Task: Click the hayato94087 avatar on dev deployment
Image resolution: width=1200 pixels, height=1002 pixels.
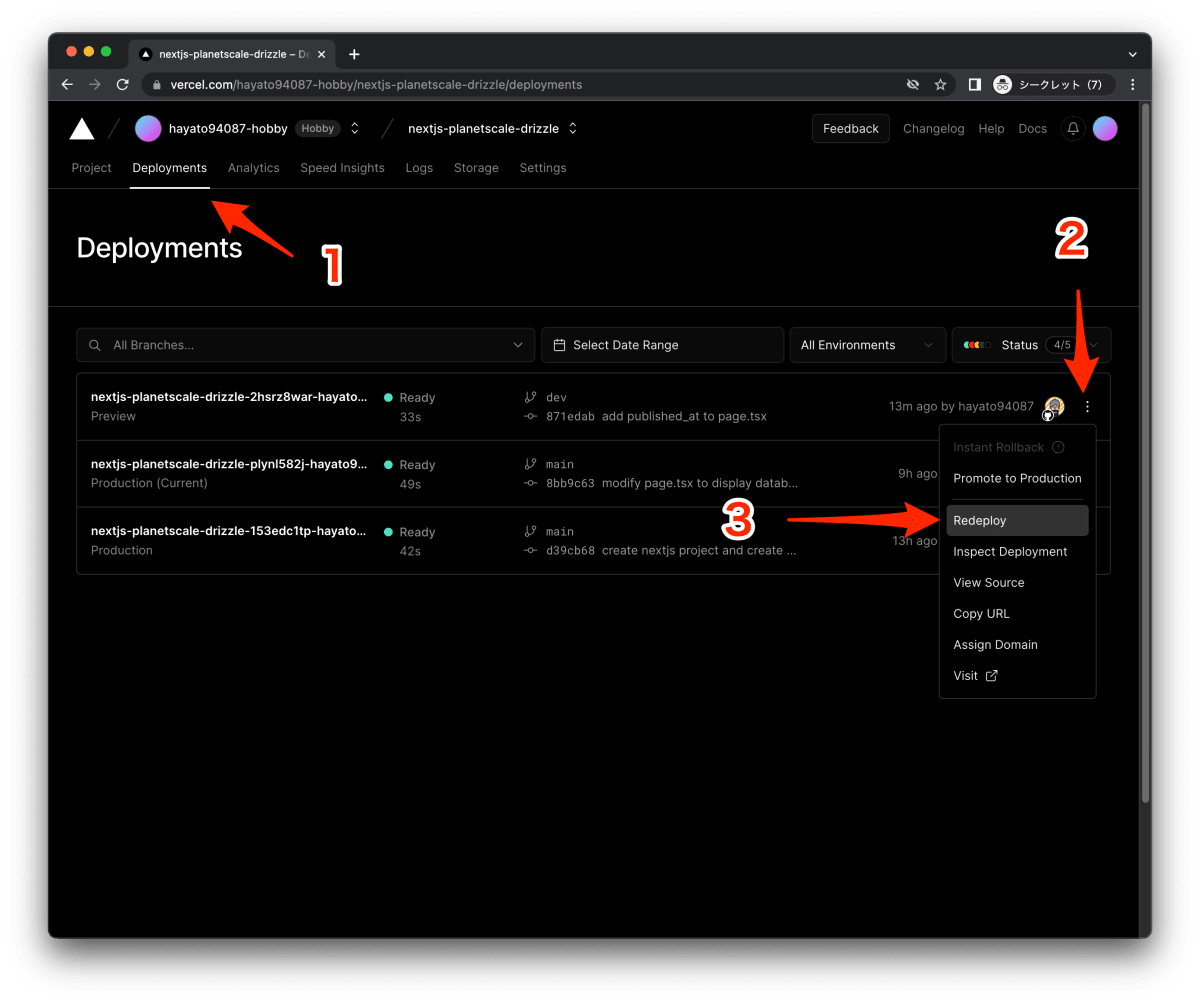Action: pyautogui.click(x=1054, y=407)
